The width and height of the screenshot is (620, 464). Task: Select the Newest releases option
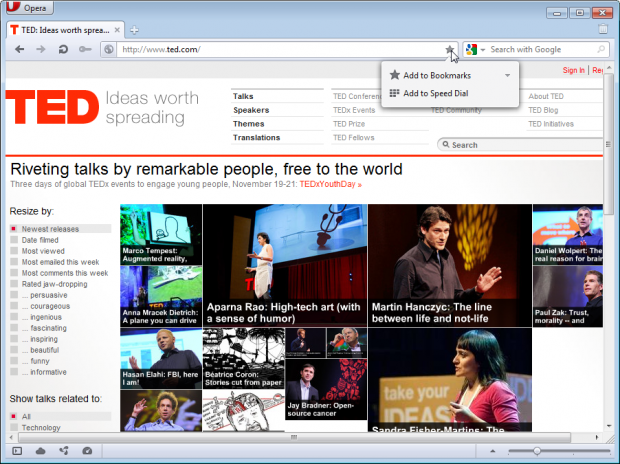[x=51, y=229]
